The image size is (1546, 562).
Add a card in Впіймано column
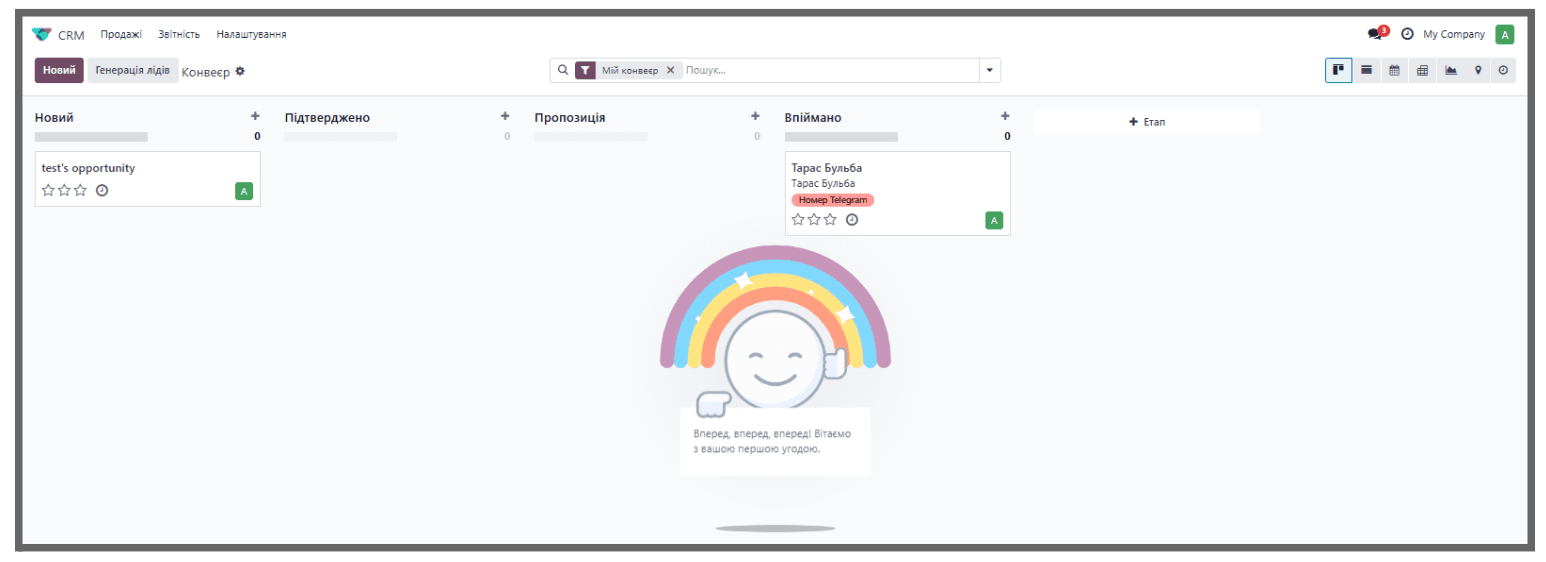point(1005,116)
